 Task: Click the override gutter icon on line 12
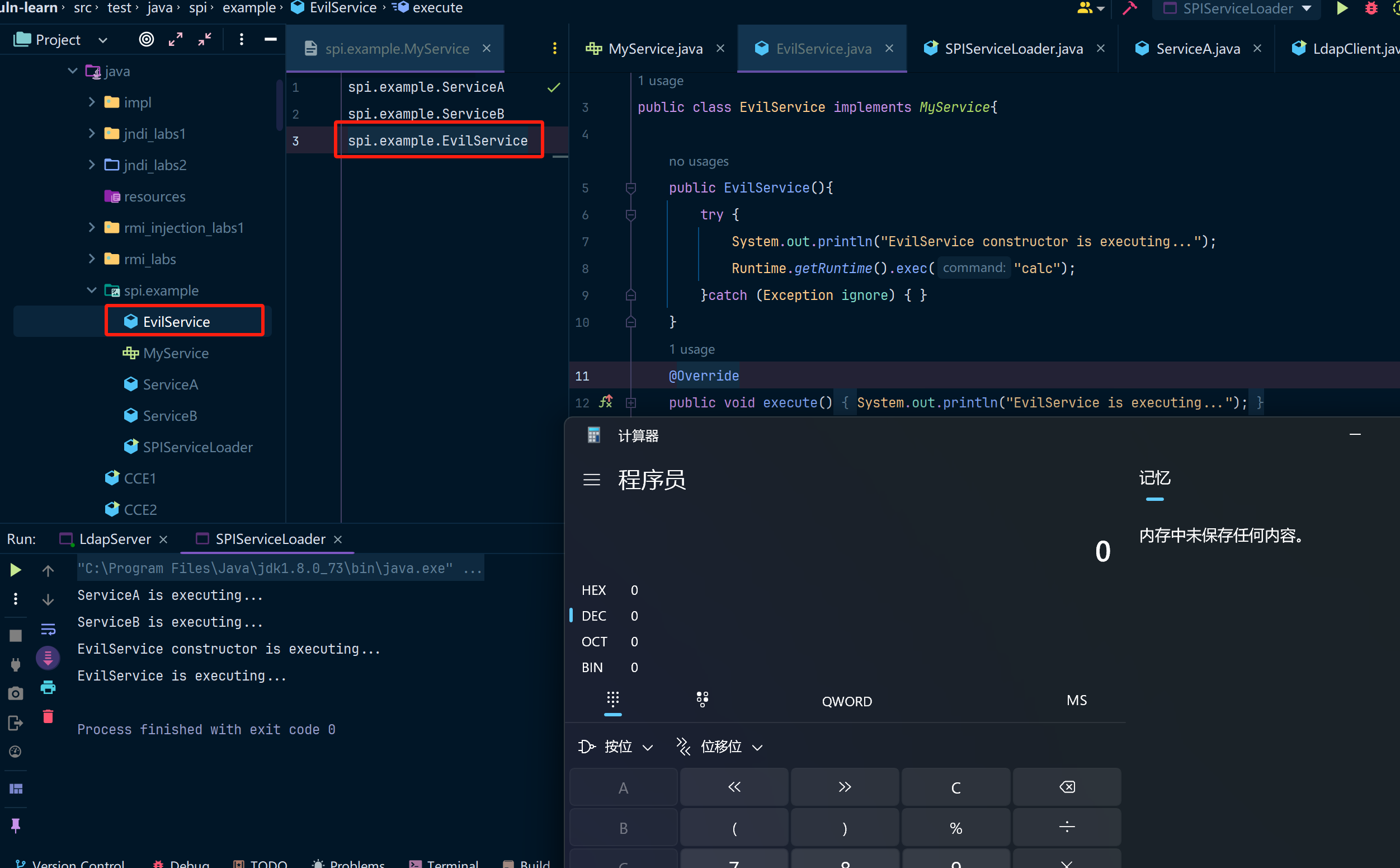606,402
